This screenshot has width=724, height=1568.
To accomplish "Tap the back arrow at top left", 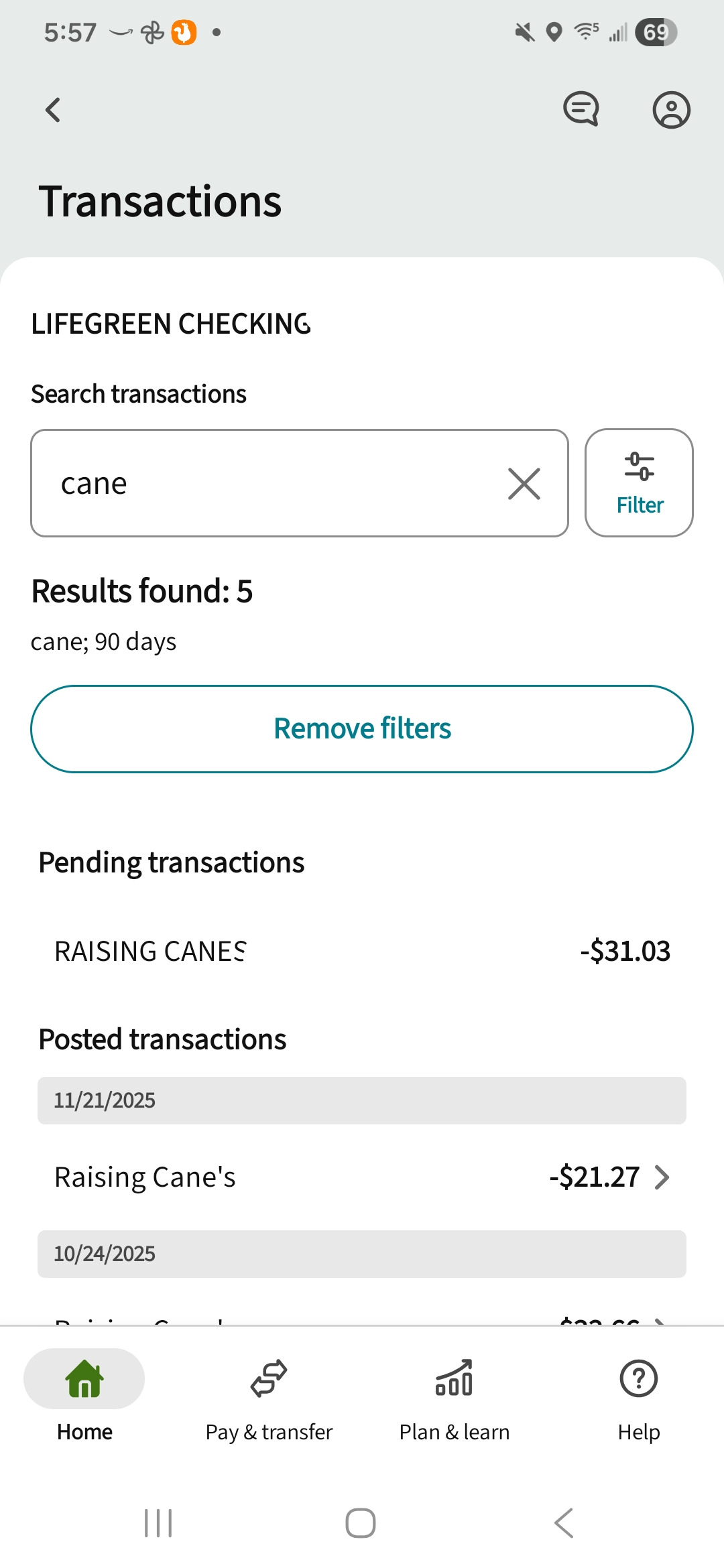I will coord(54,110).
